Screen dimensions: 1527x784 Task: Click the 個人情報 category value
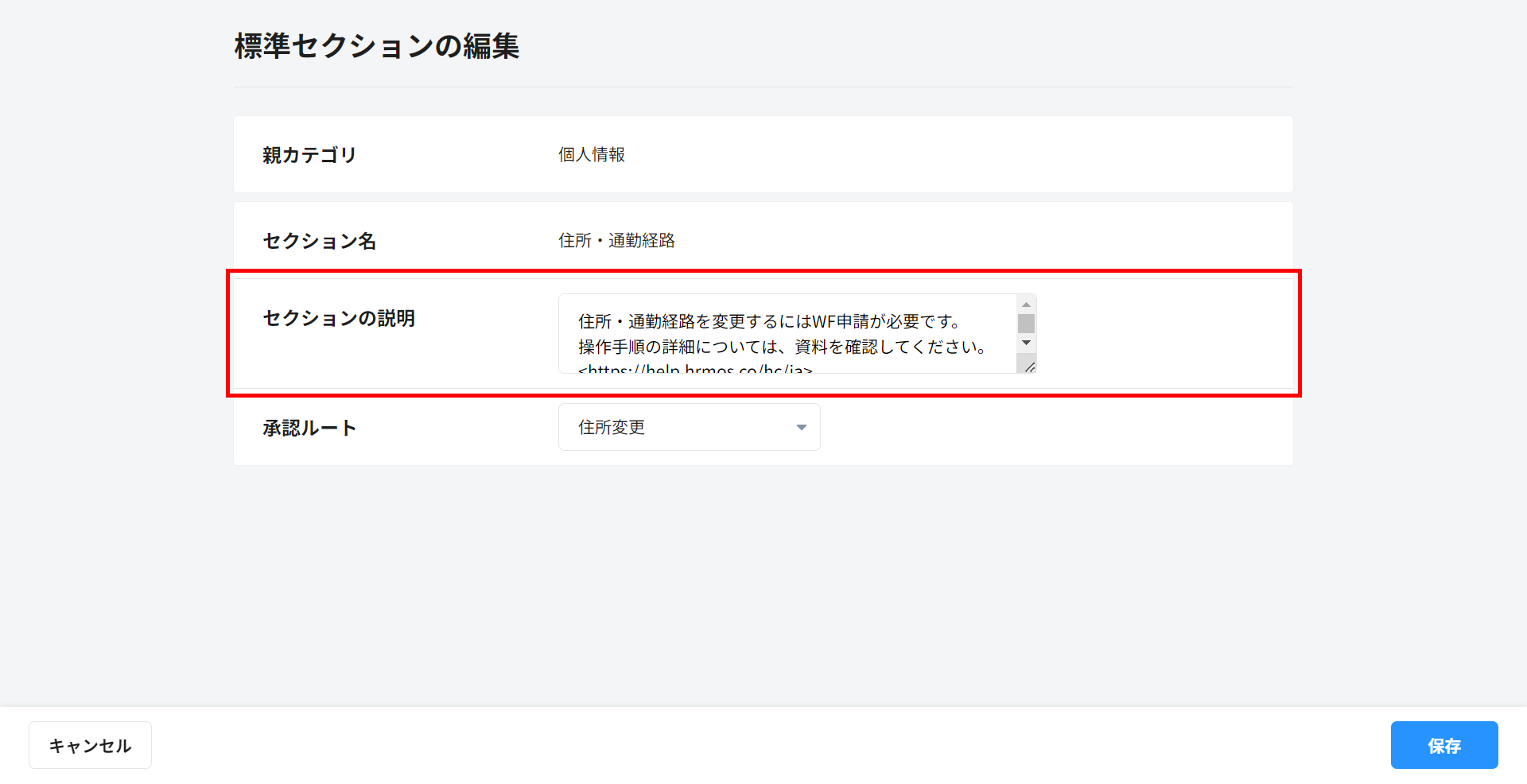tap(591, 155)
